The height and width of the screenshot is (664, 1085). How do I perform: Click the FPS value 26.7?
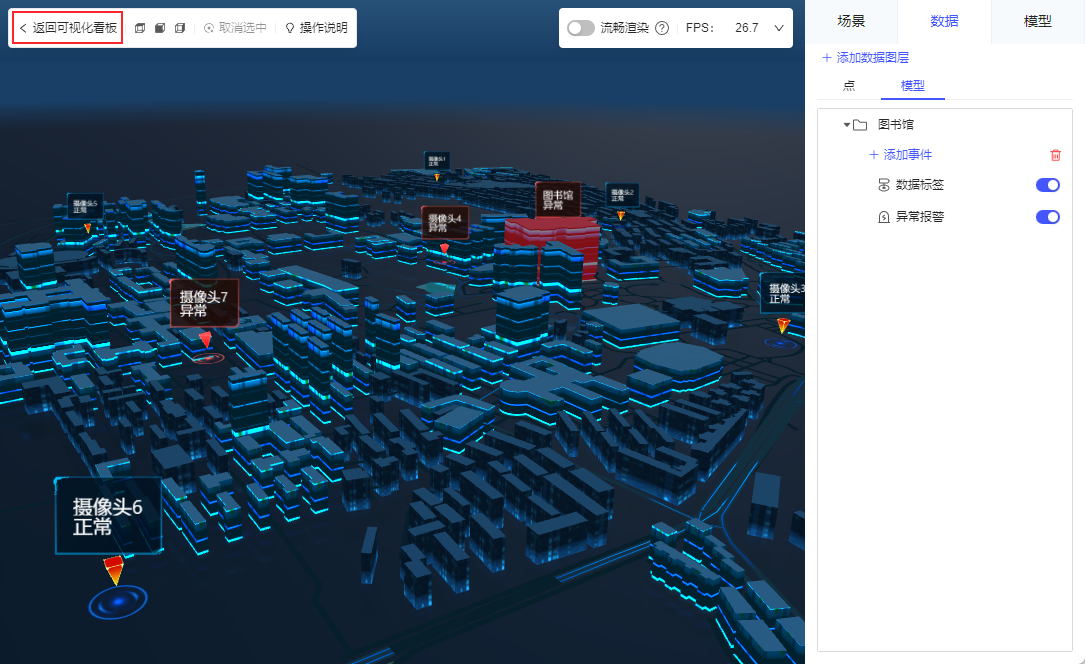coord(747,28)
